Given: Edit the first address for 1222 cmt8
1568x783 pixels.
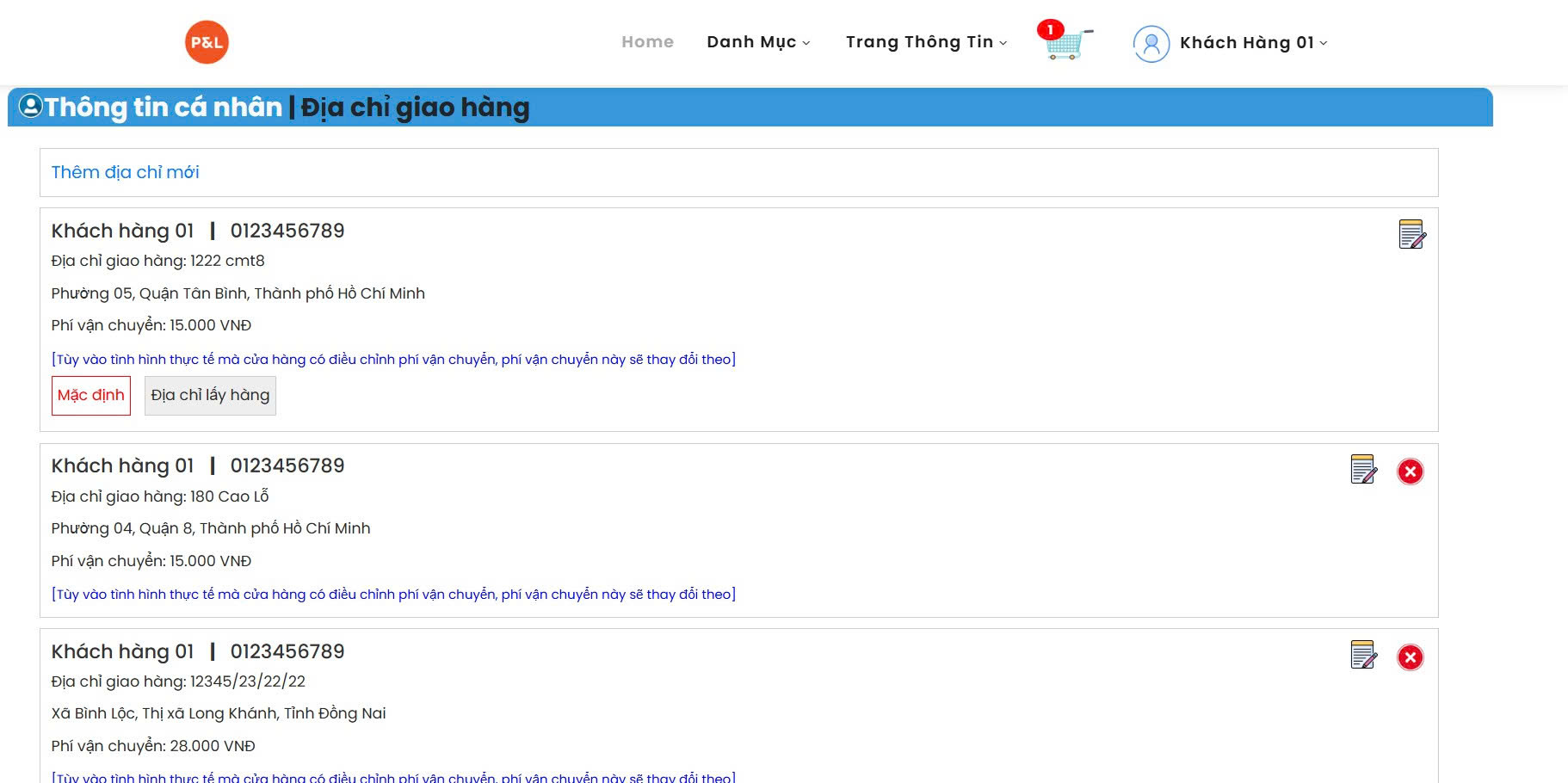Looking at the screenshot, I should pos(1411,234).
